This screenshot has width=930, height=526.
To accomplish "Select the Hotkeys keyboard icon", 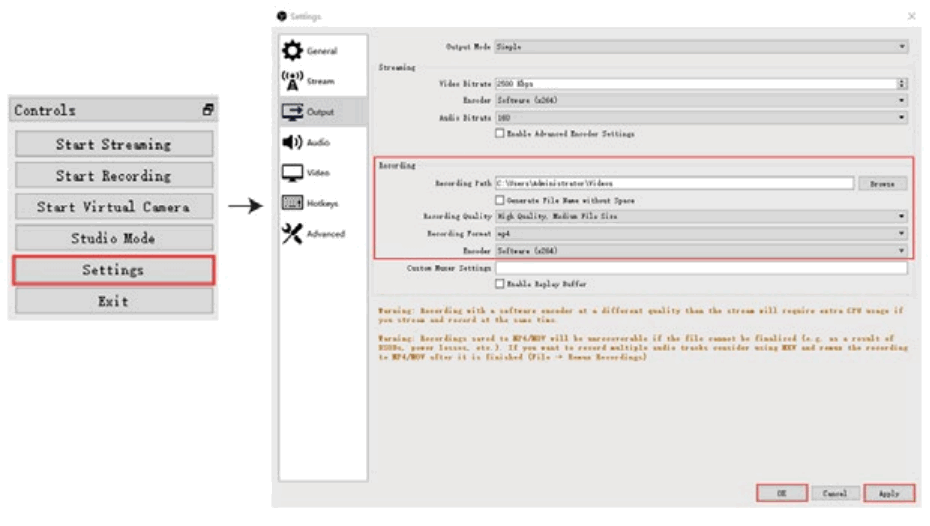I will (292, 203).
